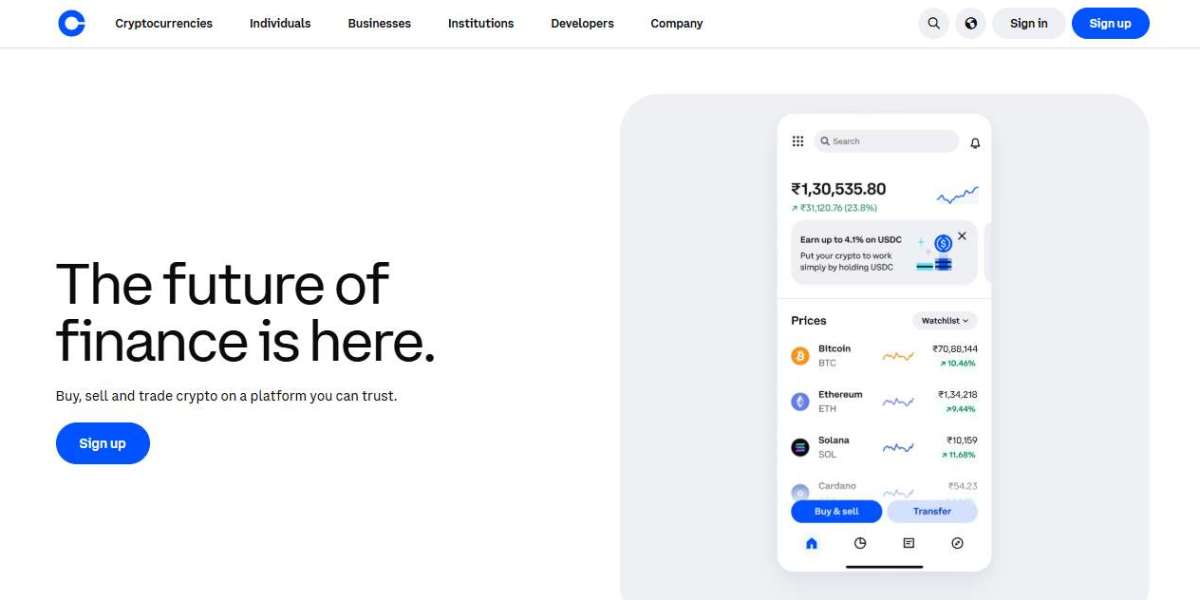Click the Search field in phone mockup
Viewport: 1200px width, 600px height.
pyautogui.click(x=886, y=142)
